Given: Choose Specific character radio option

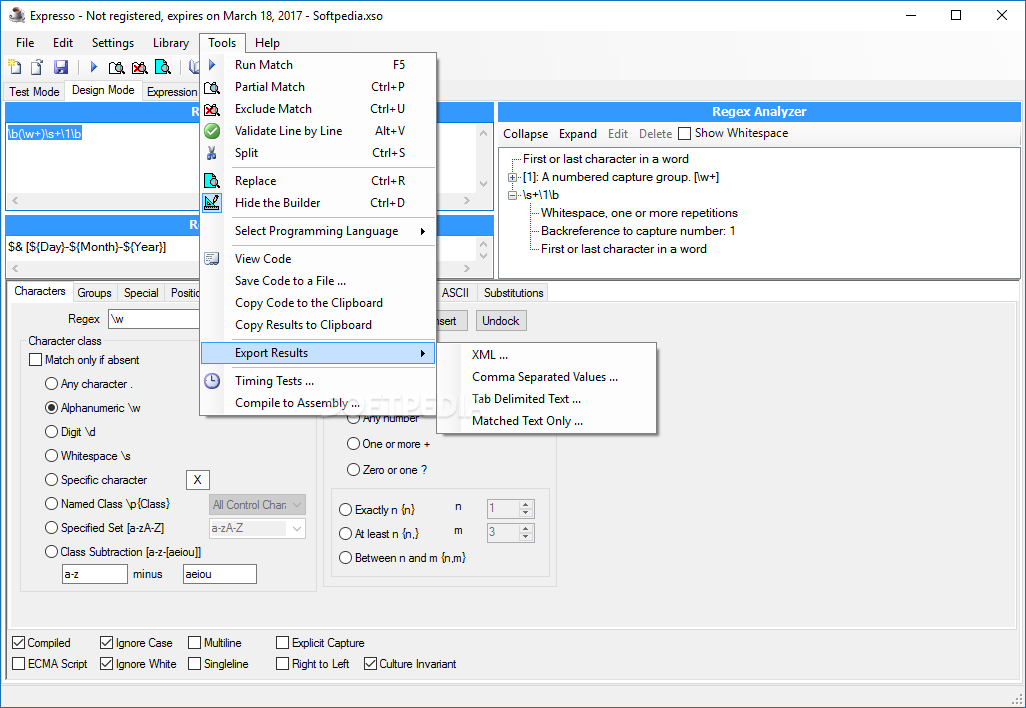Looking at the screenshot, I should click(51, 480).
